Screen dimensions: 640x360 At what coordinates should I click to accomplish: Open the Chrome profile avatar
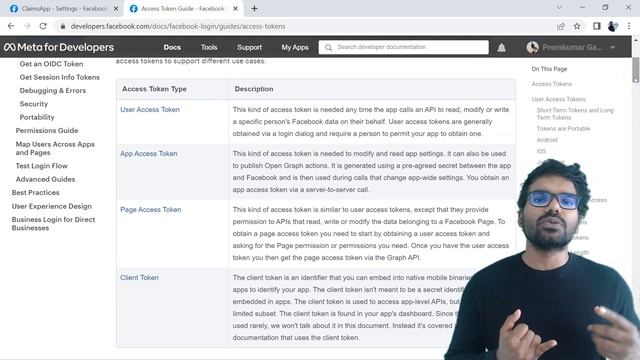click(612, 26)
